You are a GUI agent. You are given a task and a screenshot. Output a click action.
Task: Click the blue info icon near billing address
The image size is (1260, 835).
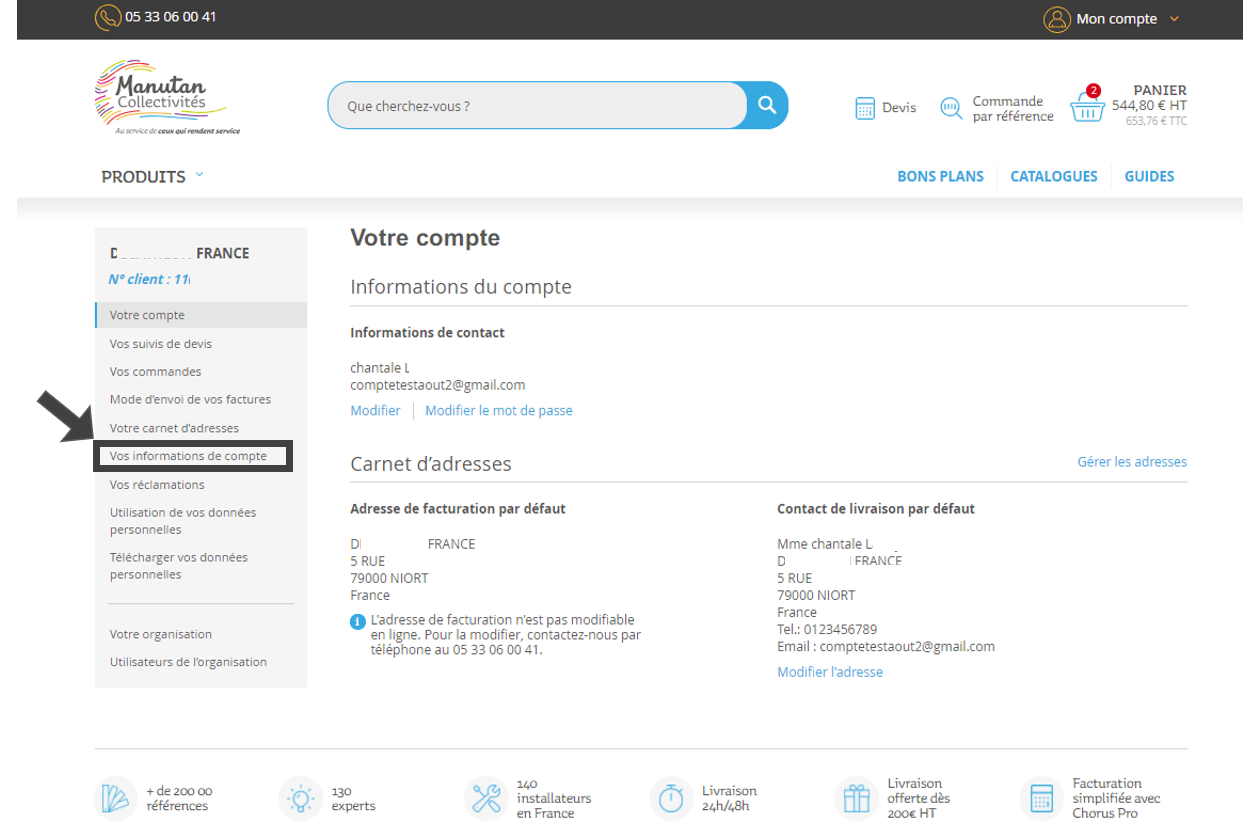(358, 622)
